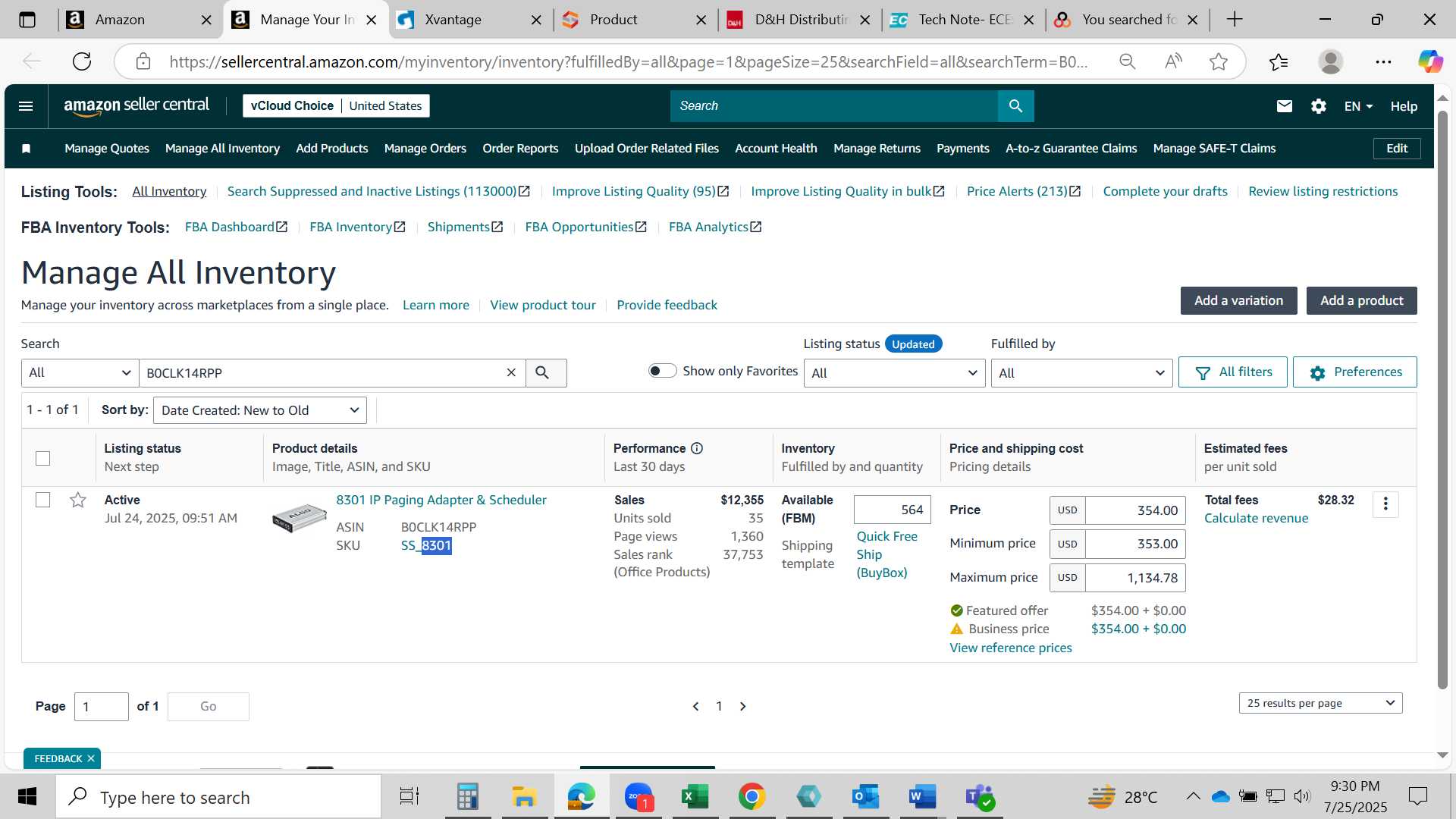Open the Edge settings ellipsis menu

click(1383, 61)
